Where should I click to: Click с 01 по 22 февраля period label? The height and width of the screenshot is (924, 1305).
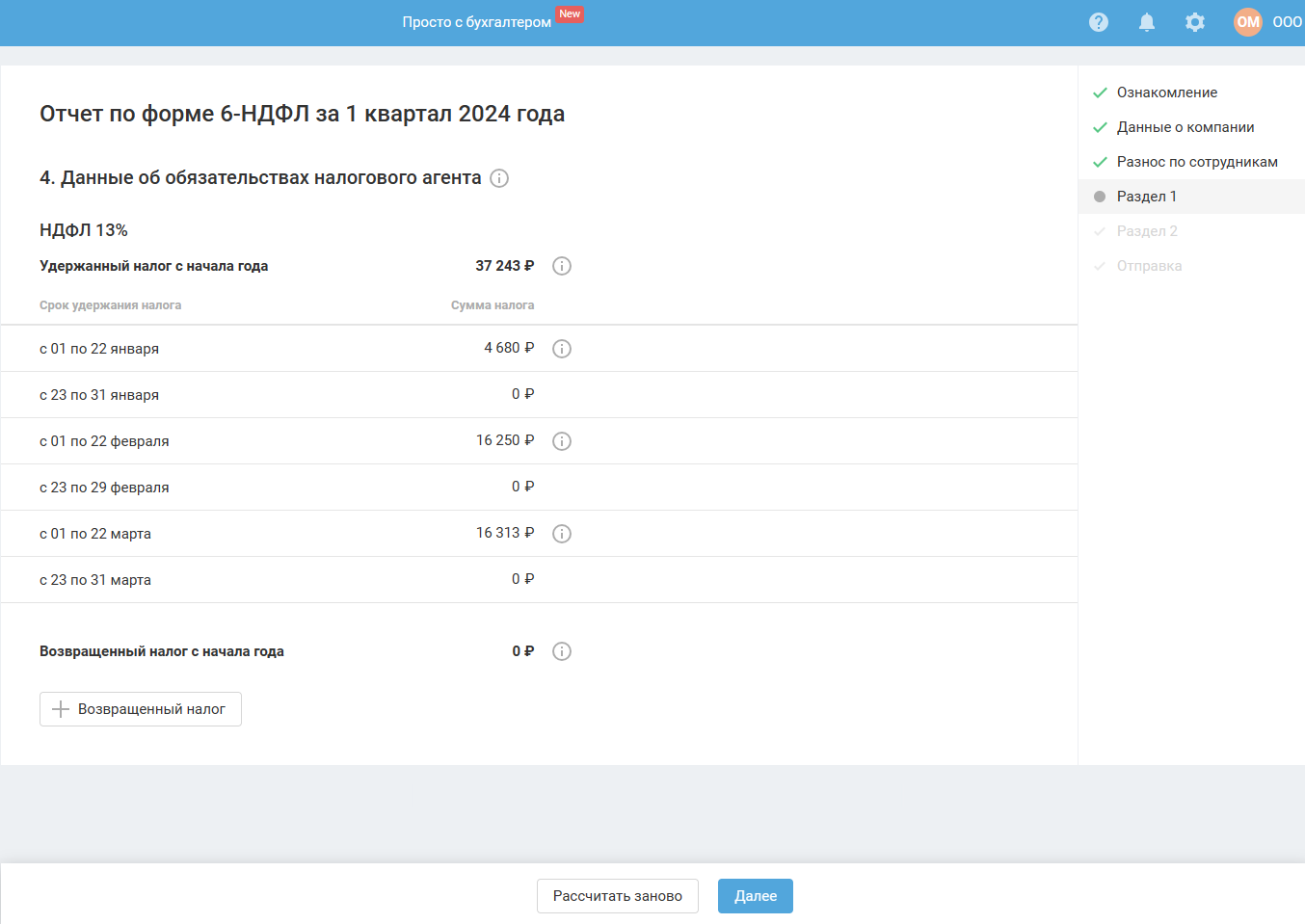coord(104,441)
